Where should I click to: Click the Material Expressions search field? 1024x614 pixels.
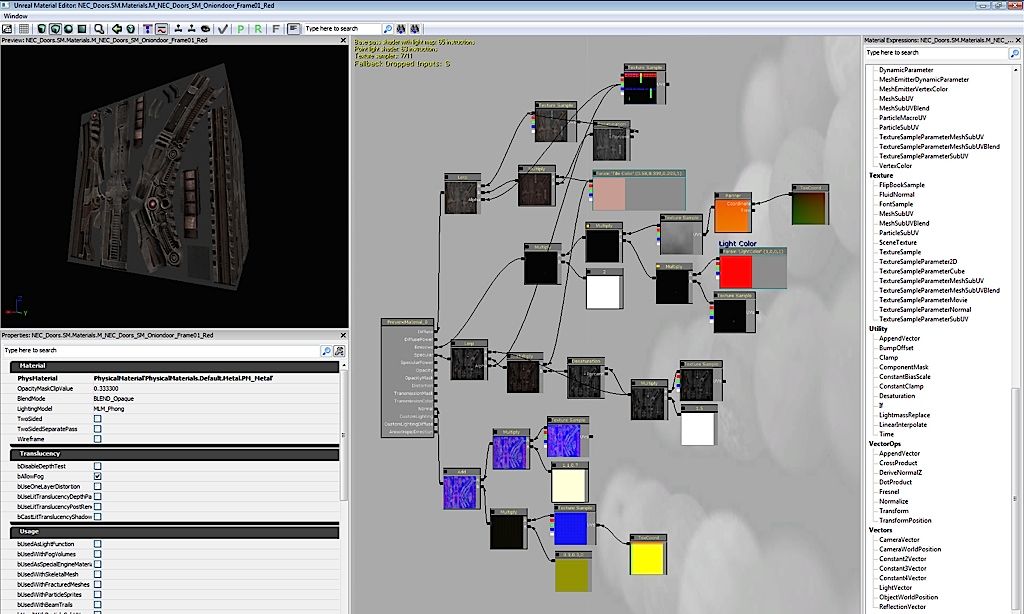[x=936, y=53]
